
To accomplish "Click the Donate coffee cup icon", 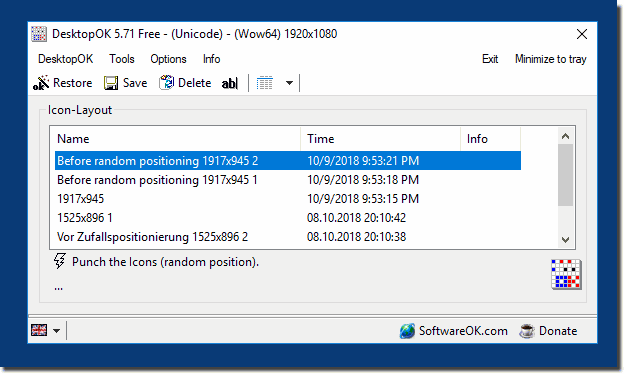I will 527,331.
